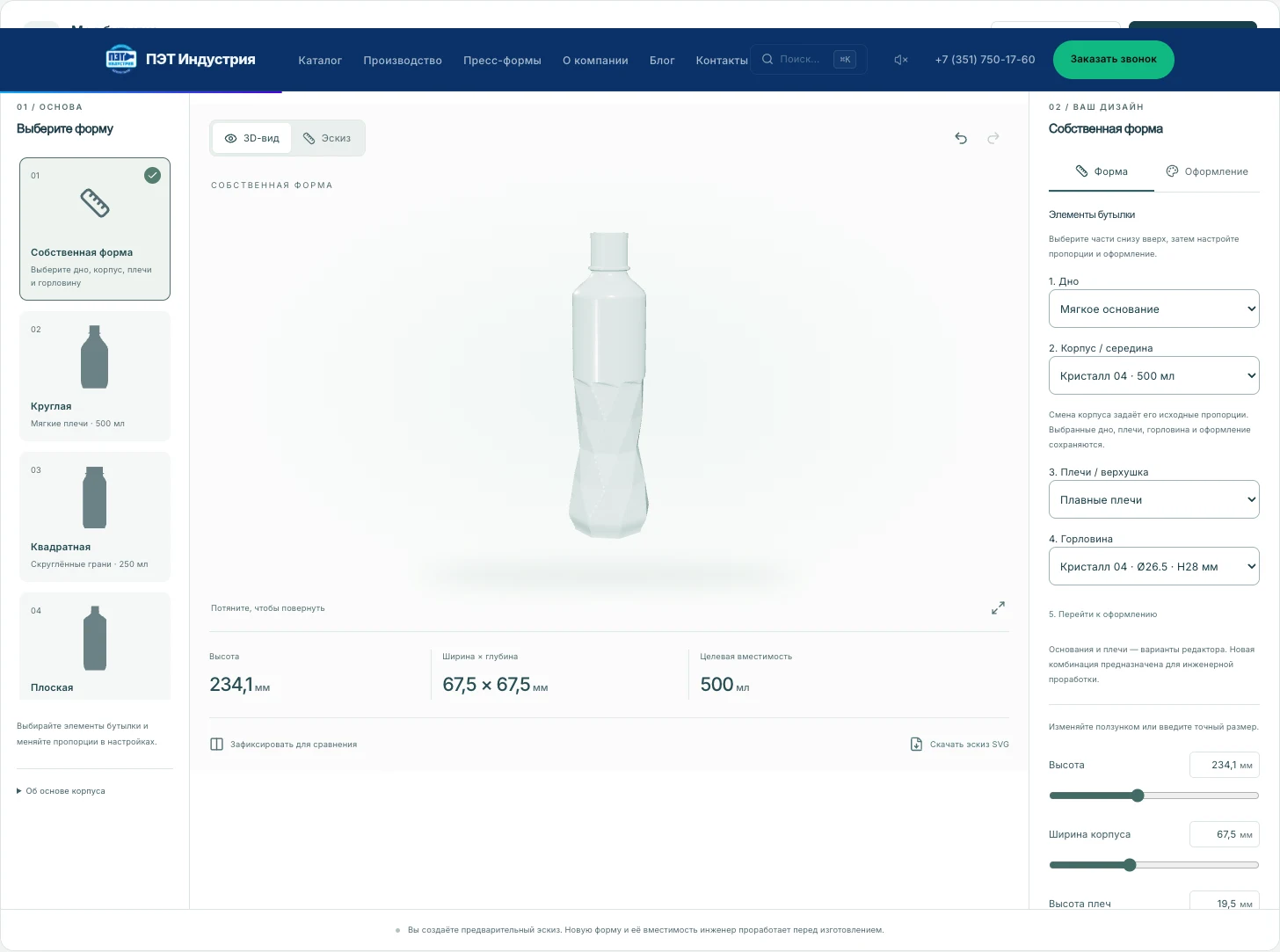
Task: Switch to the Эскиз view
Action: (327, 138)
